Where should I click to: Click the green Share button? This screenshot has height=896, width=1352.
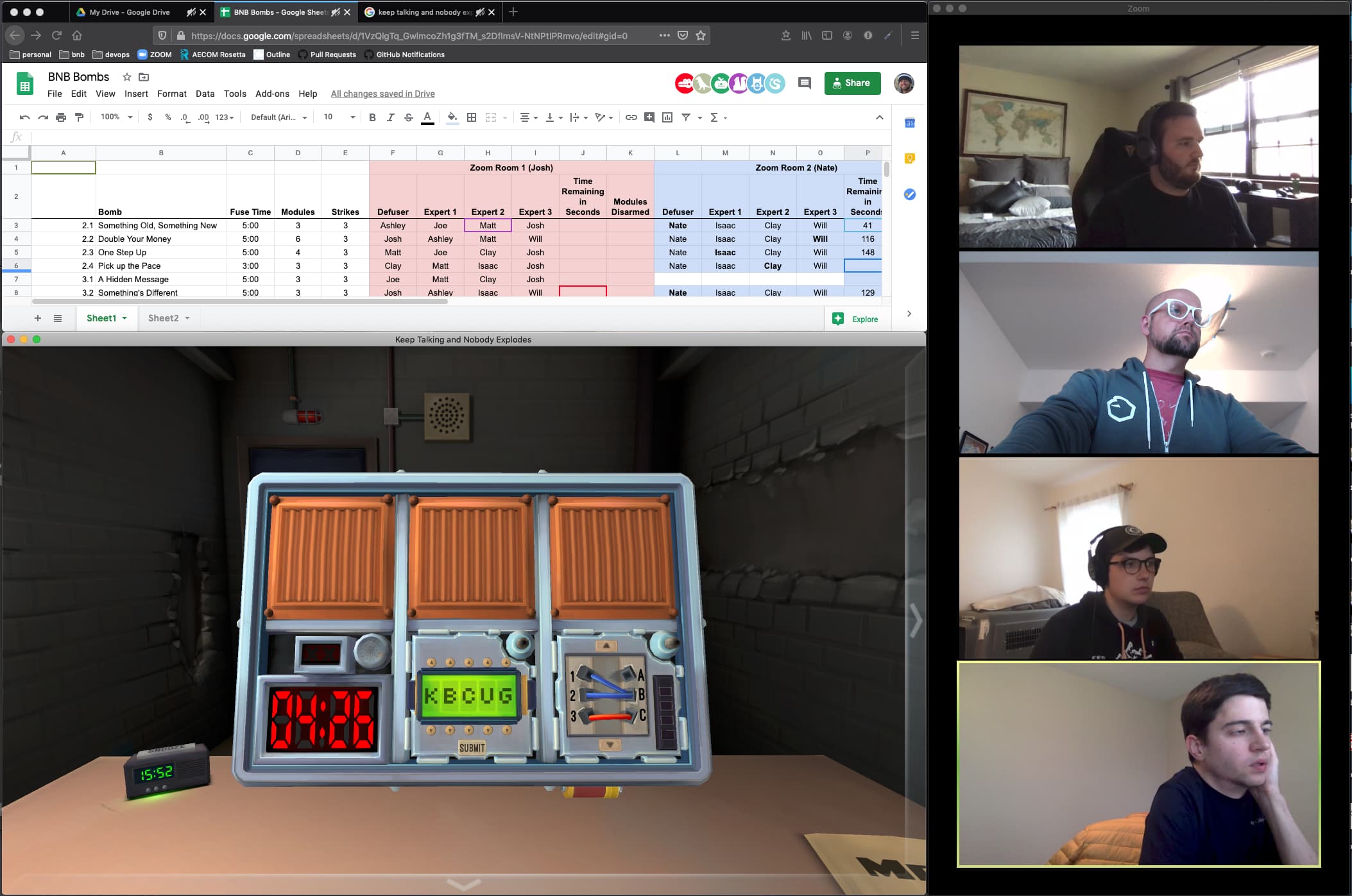tap(852, 83)
